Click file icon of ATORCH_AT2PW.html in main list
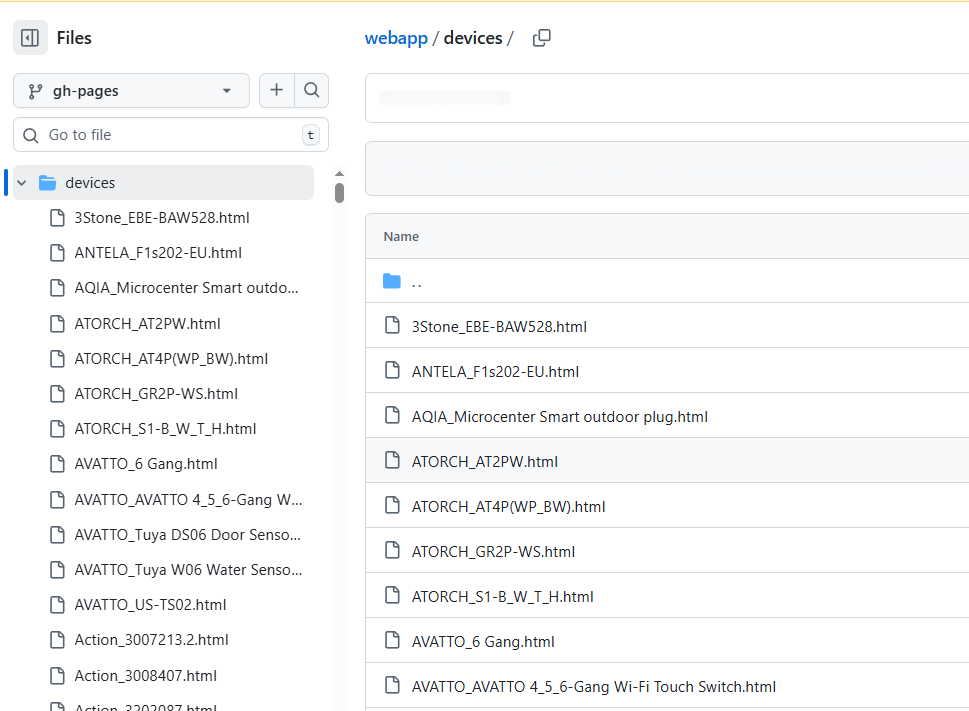 tap(392, 460)
